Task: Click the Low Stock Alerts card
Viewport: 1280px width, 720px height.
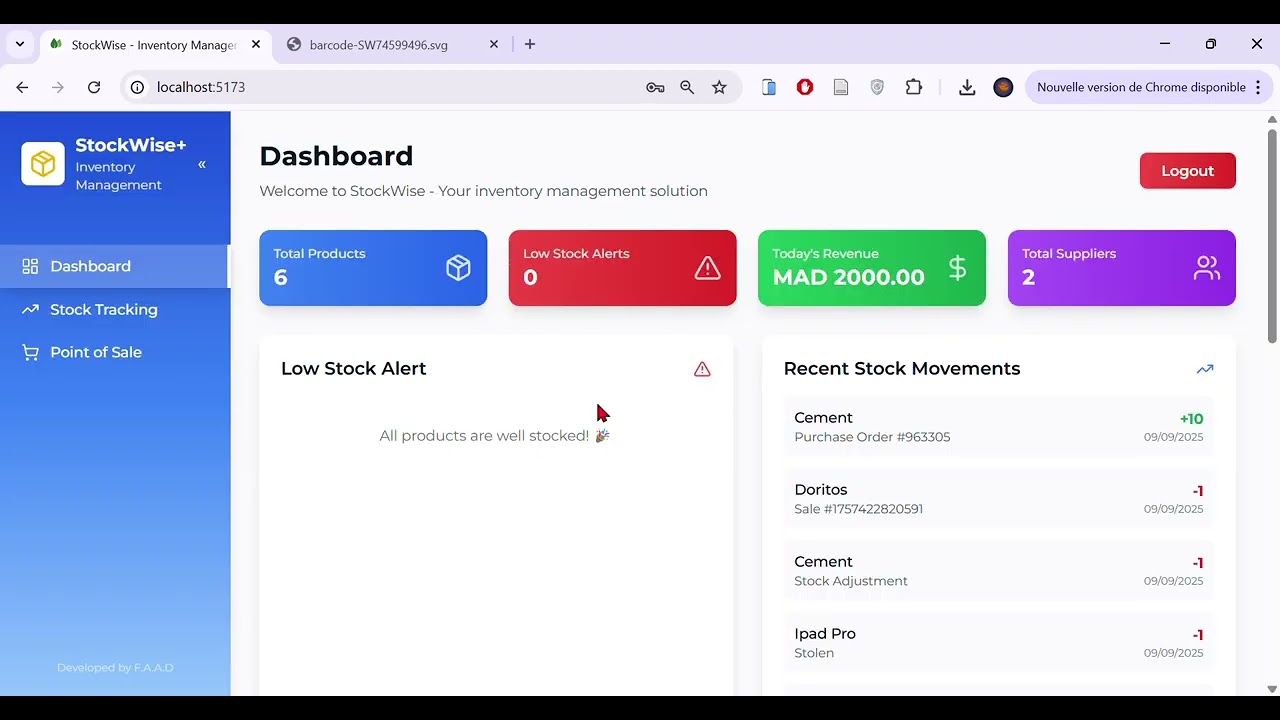Action: point(622,268)
